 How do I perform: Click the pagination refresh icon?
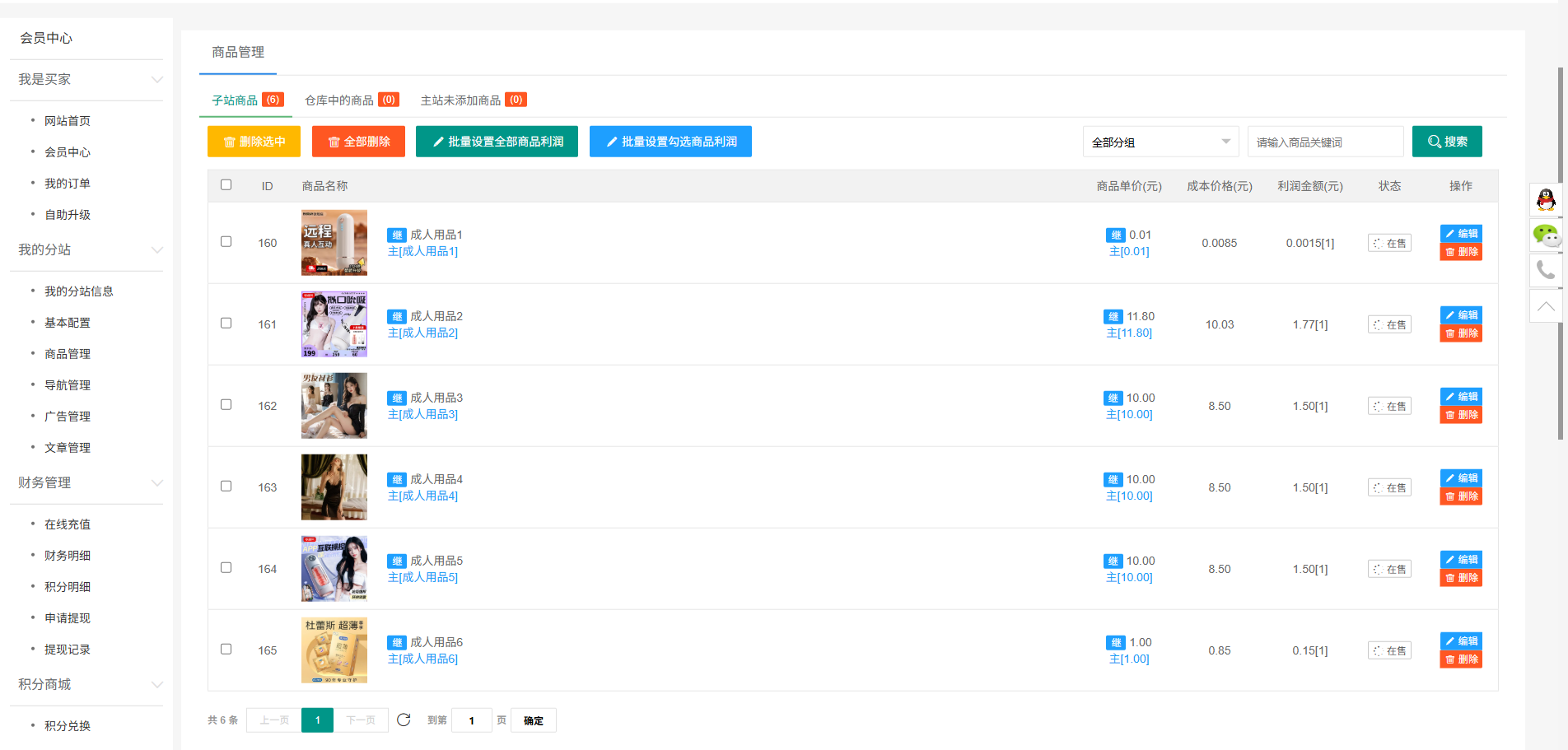point(404,720)
